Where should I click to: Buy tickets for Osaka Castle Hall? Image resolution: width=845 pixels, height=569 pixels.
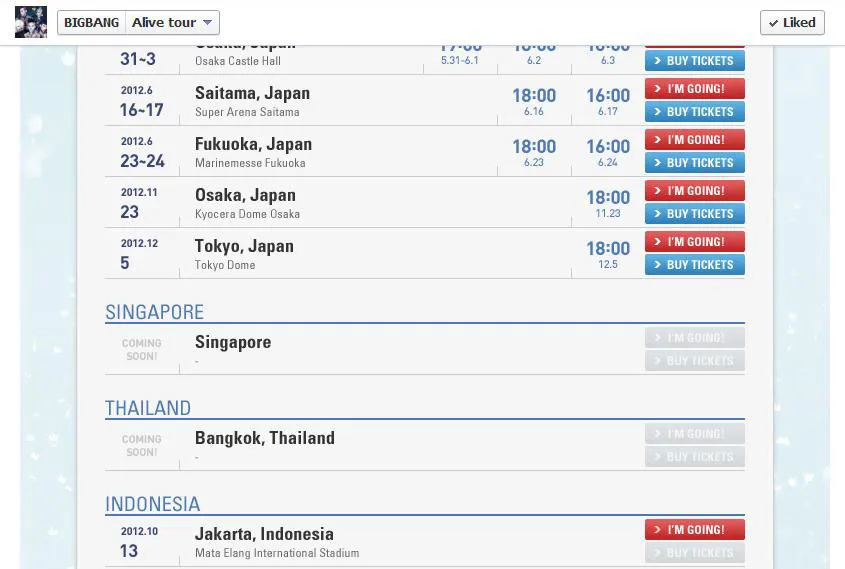pos(695,60)
